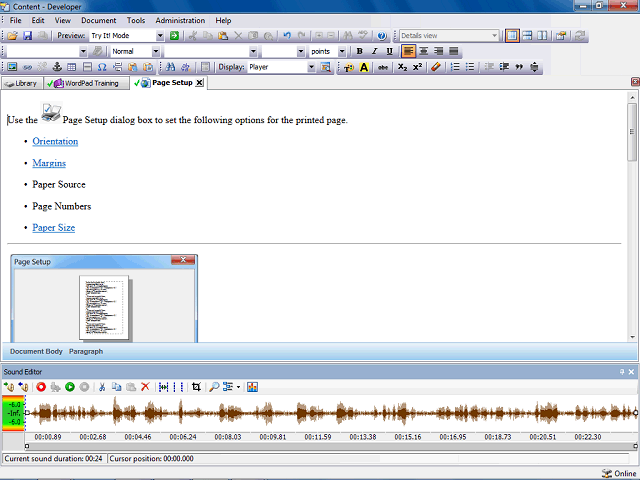Image resolution: width=640 pixels, height=480 pixels.
Task: Open the first empty formatting dropdown
Action: click(x=83, y=51)
